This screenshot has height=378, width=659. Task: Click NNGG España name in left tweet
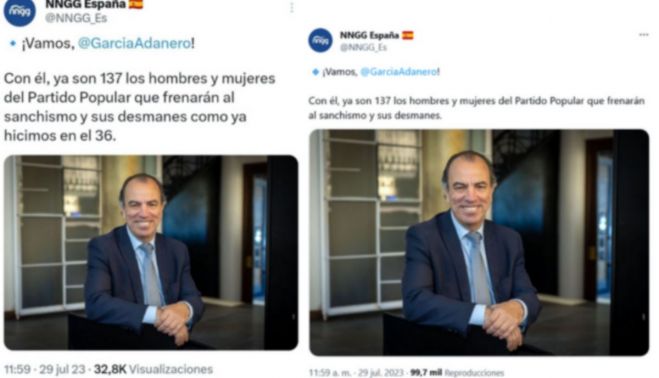(85, 5)
